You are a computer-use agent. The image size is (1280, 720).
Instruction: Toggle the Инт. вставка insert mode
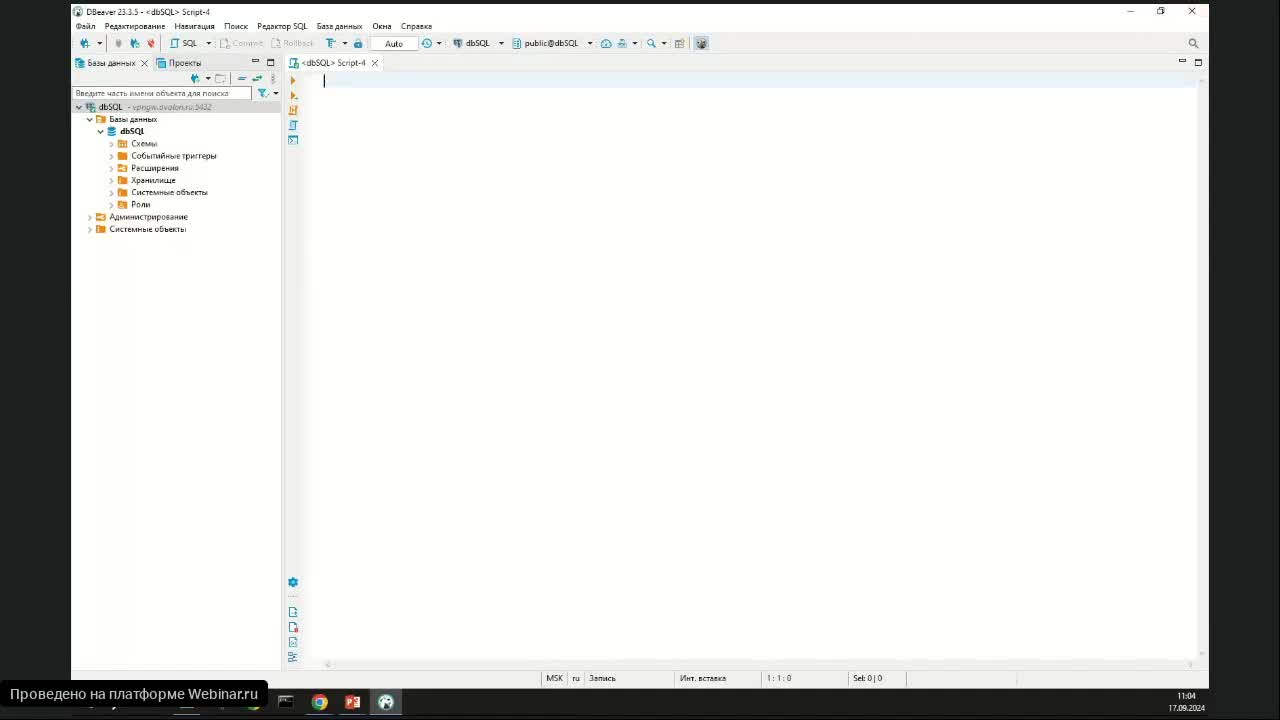(x=703, y=678)
